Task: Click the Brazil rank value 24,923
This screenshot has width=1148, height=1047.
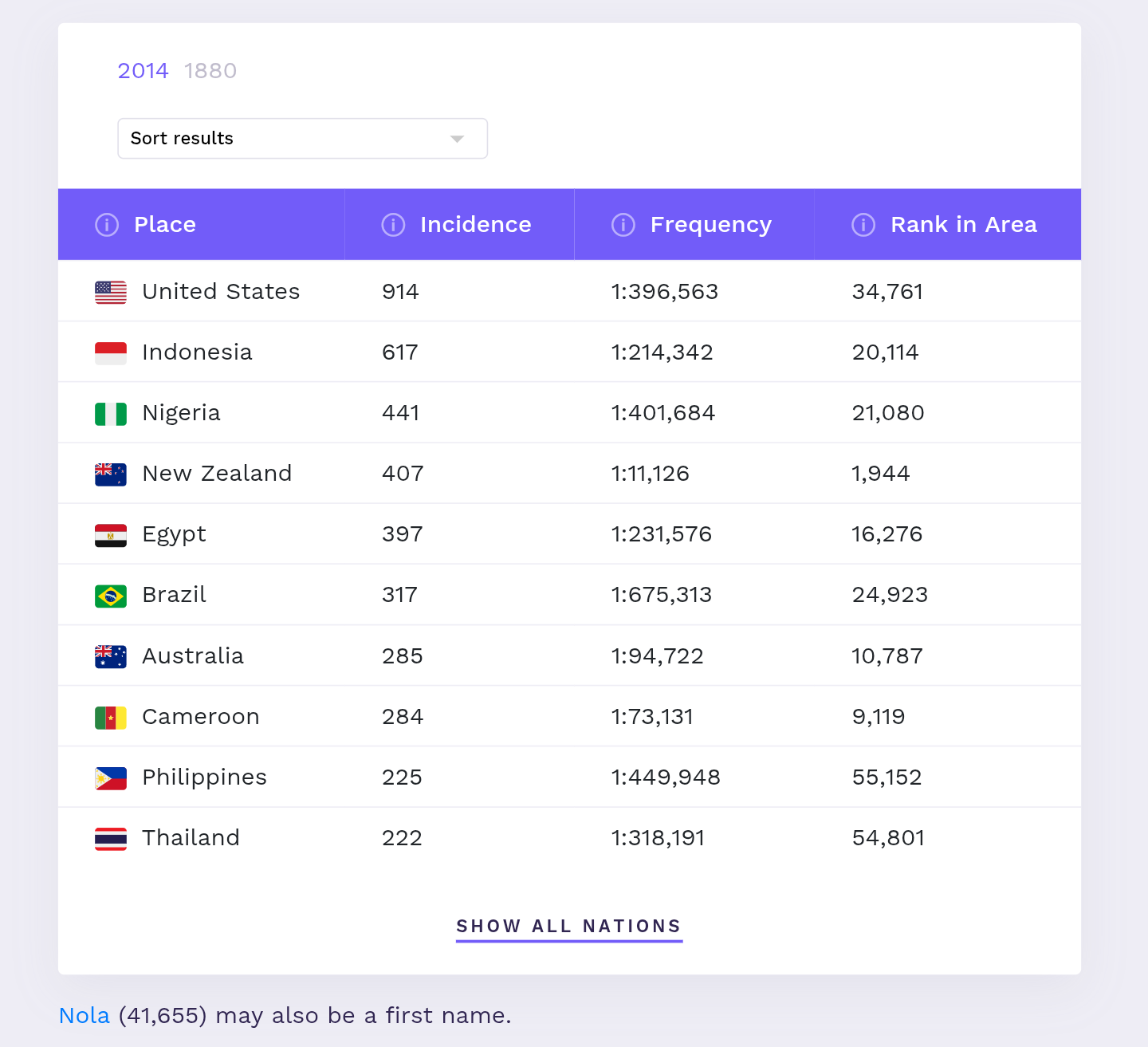Action: tap(890, 595)
